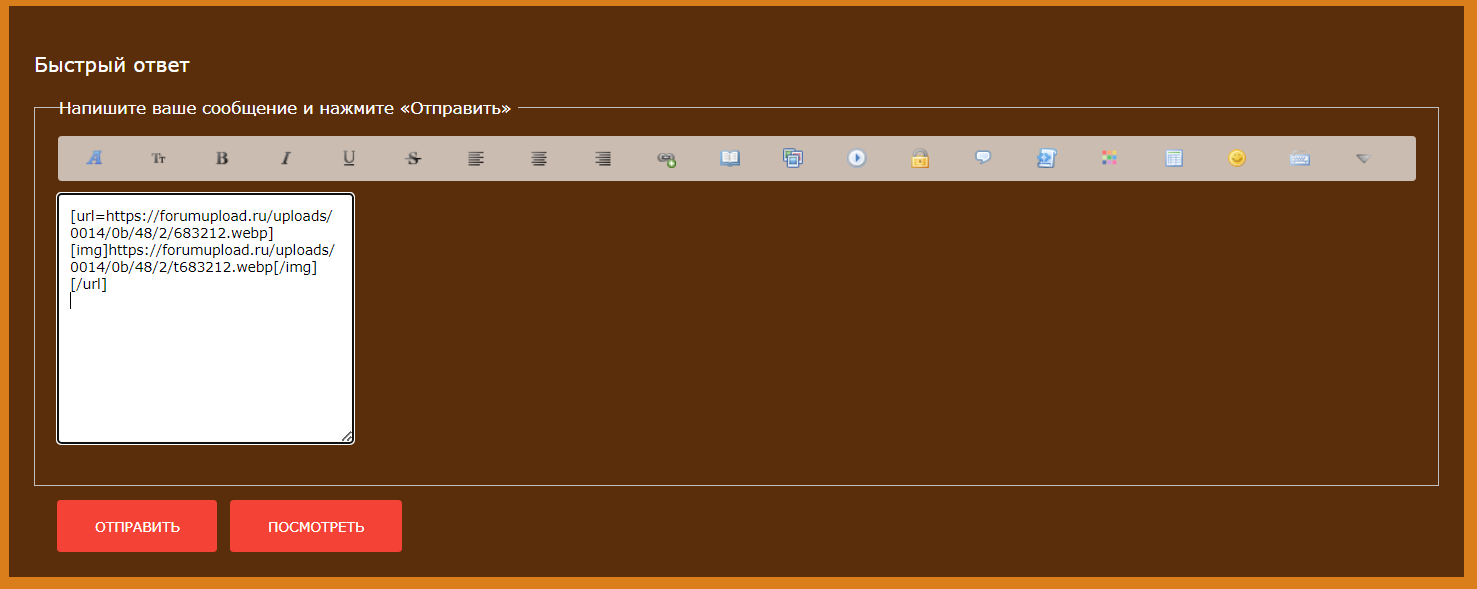
Task: Click the open book icon
Action: [x=730, y=158]
